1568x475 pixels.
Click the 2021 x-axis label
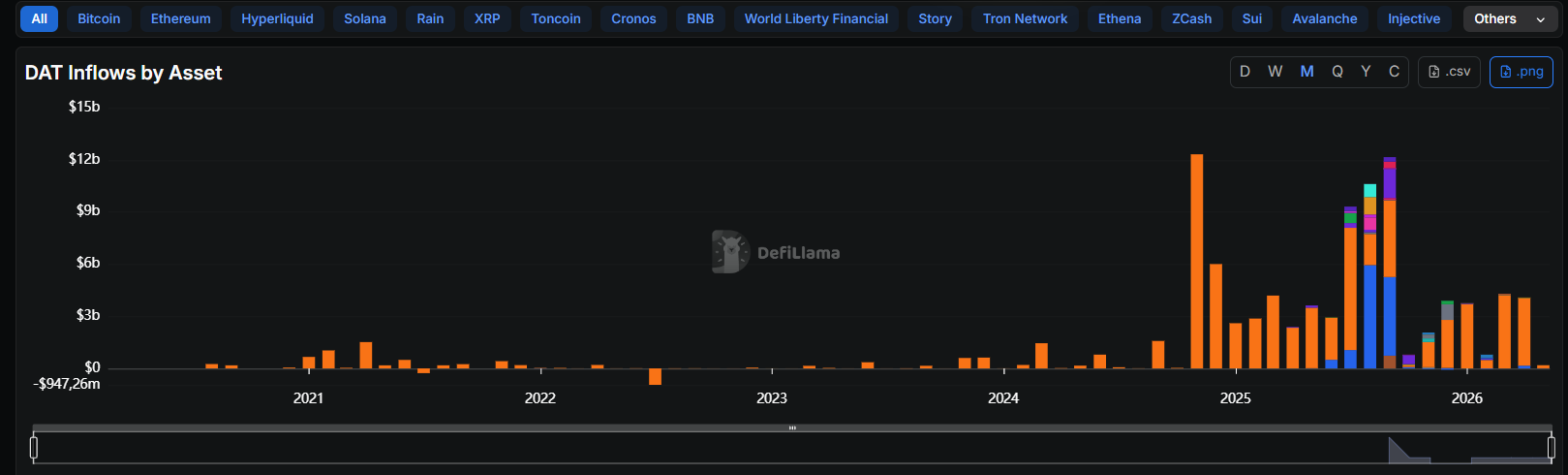tap(308, 398)
